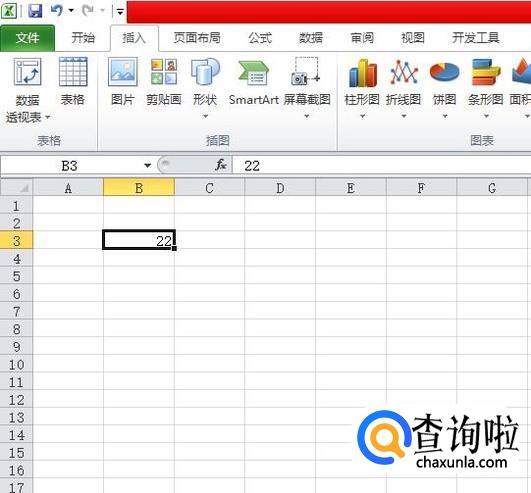Insert a picture via the 图片 icon
This screenshot has width=531, height=493.
123,72
